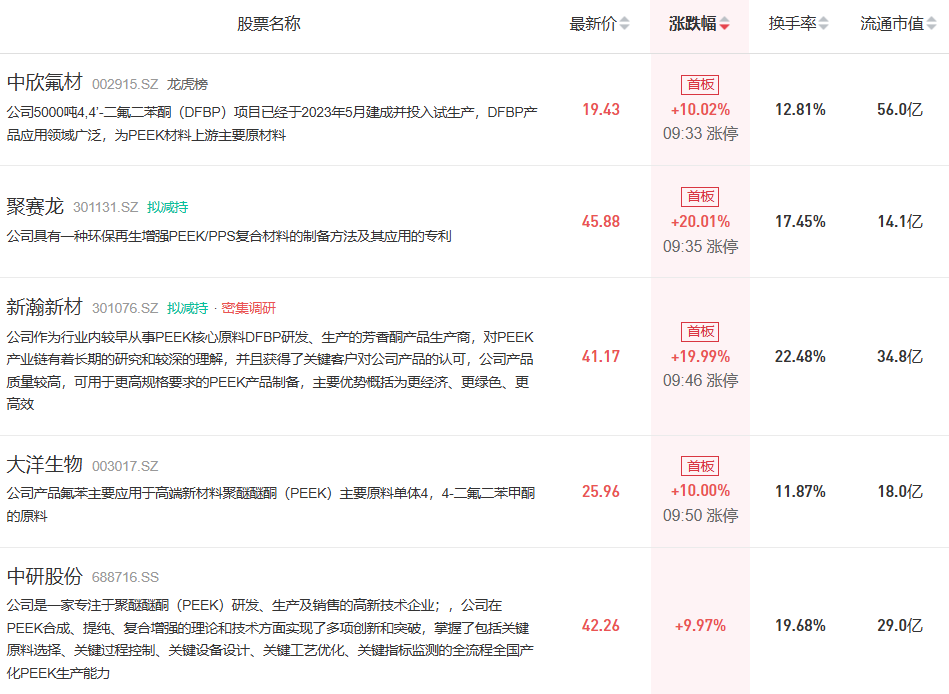
Task: Sort by 涨跌幅 arrow icon
Action: (724, 24)
